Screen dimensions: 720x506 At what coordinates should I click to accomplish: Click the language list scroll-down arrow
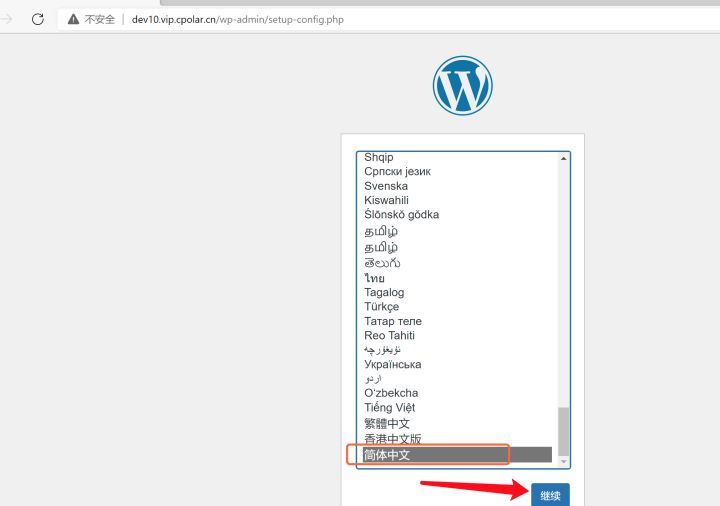563,461
